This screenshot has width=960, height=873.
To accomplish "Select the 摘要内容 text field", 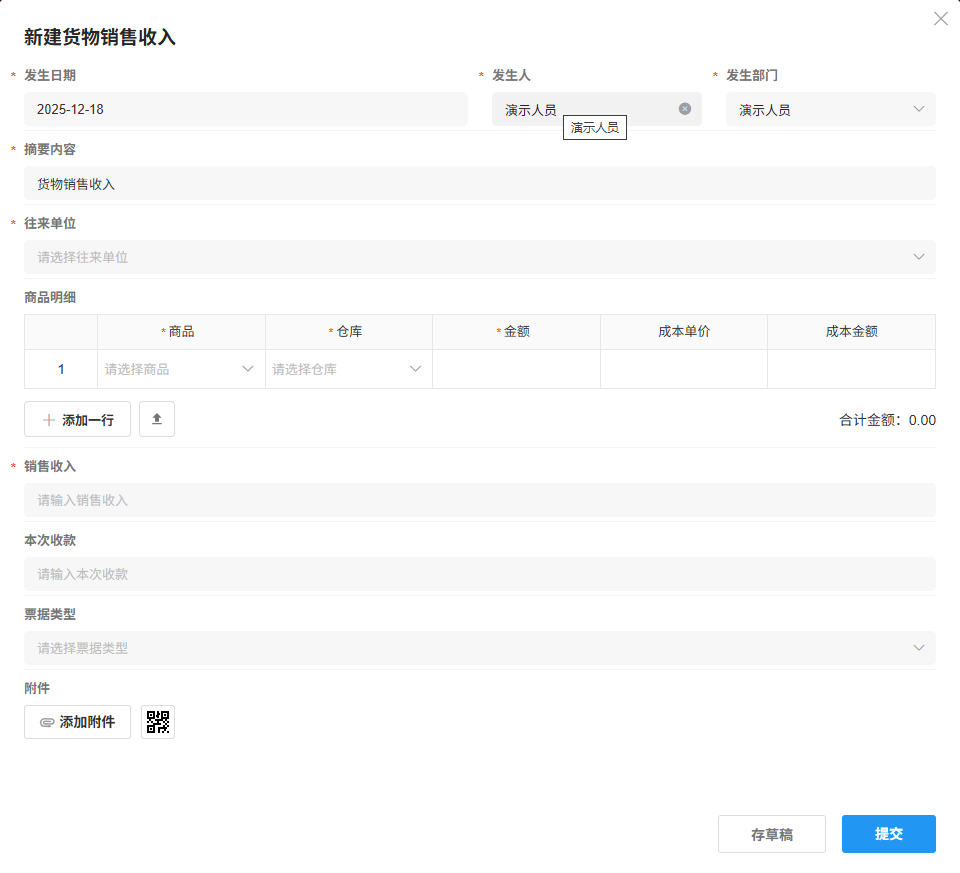I will (480, 183).
